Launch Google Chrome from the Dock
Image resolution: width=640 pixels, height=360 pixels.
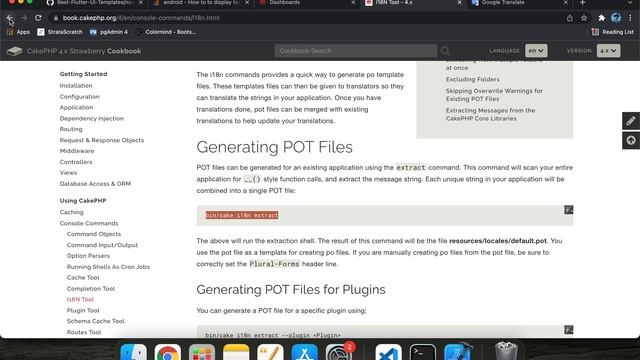tap(168, 353)
